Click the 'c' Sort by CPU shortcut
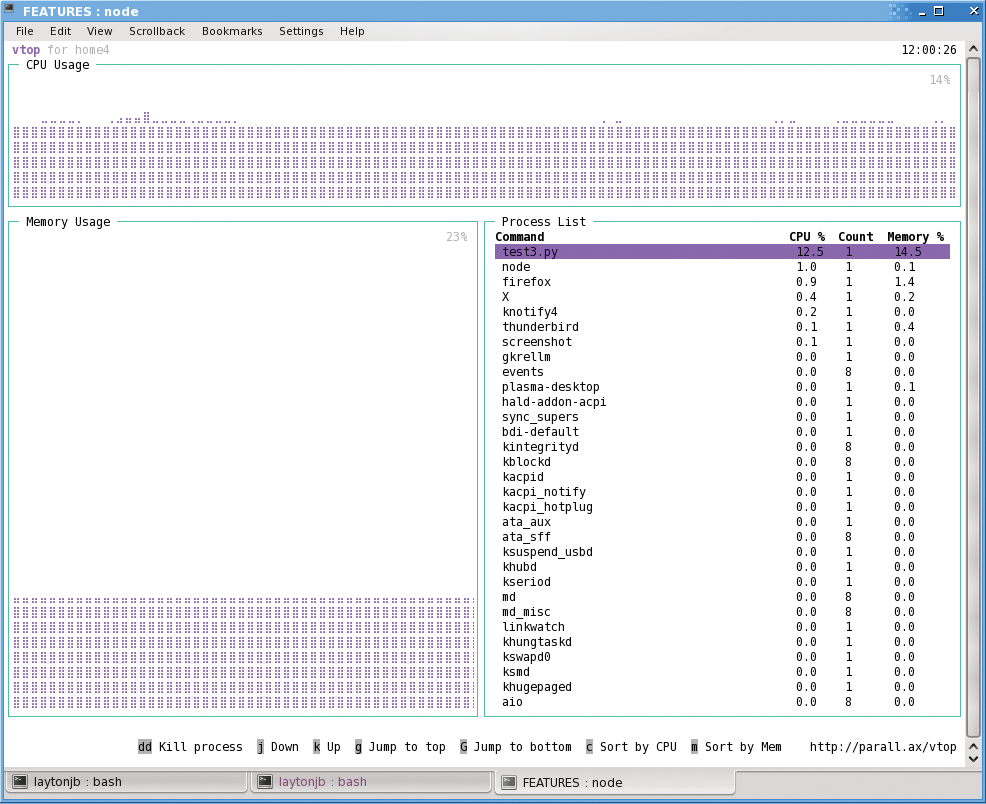The height and width of the screenshot is (804, 986). [631, 747]
